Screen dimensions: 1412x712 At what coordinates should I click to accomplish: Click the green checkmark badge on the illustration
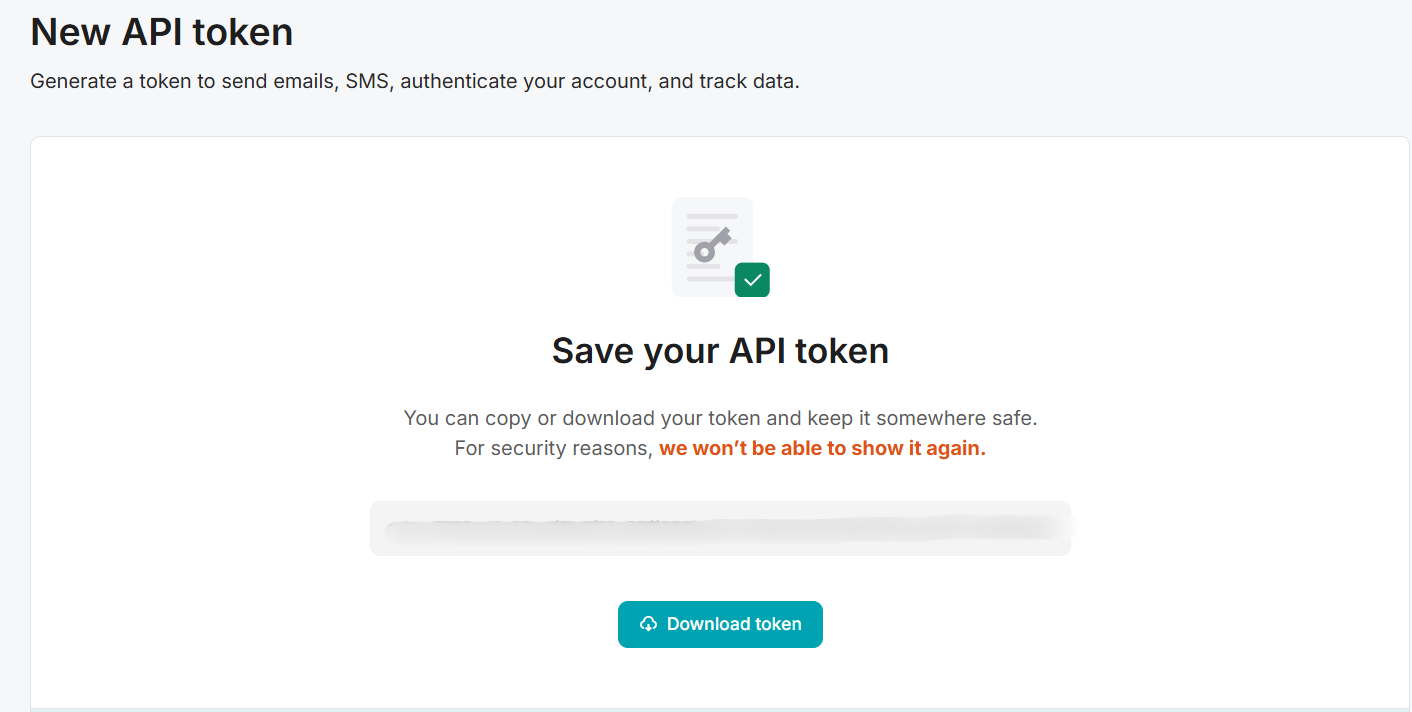coord(752,280)
